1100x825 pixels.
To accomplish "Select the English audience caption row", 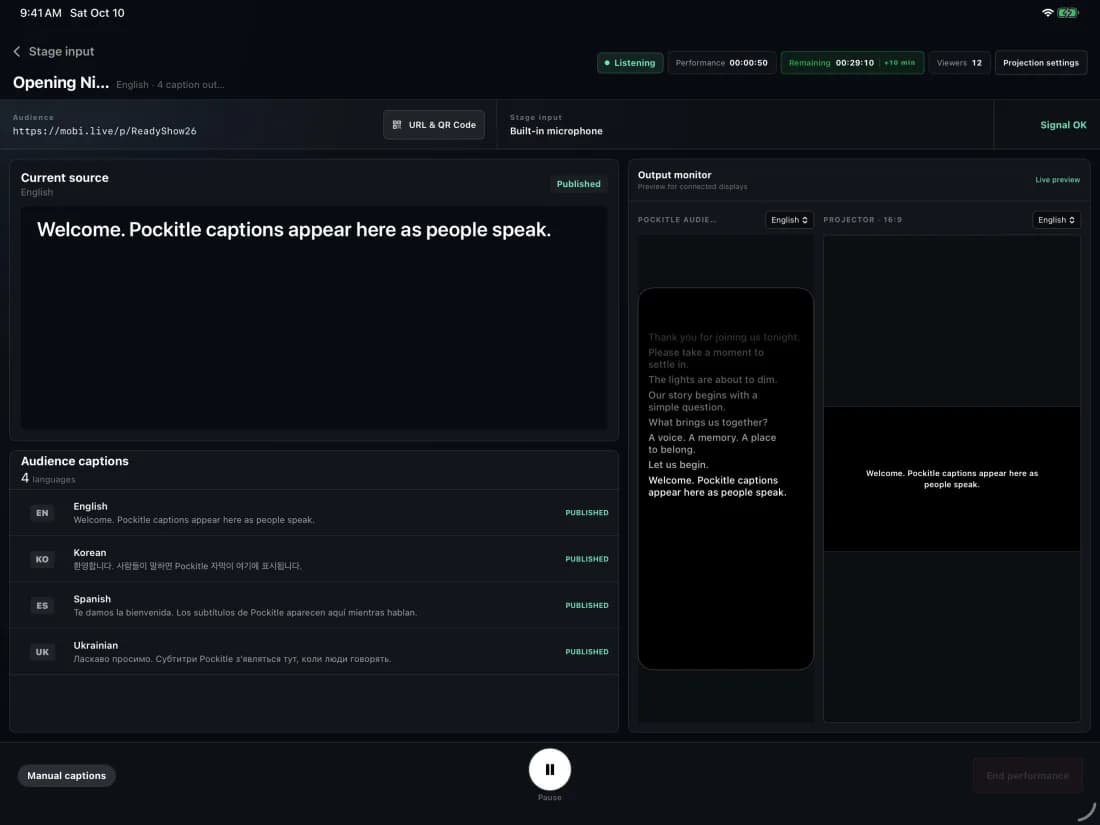I will (x=314, y=513).
